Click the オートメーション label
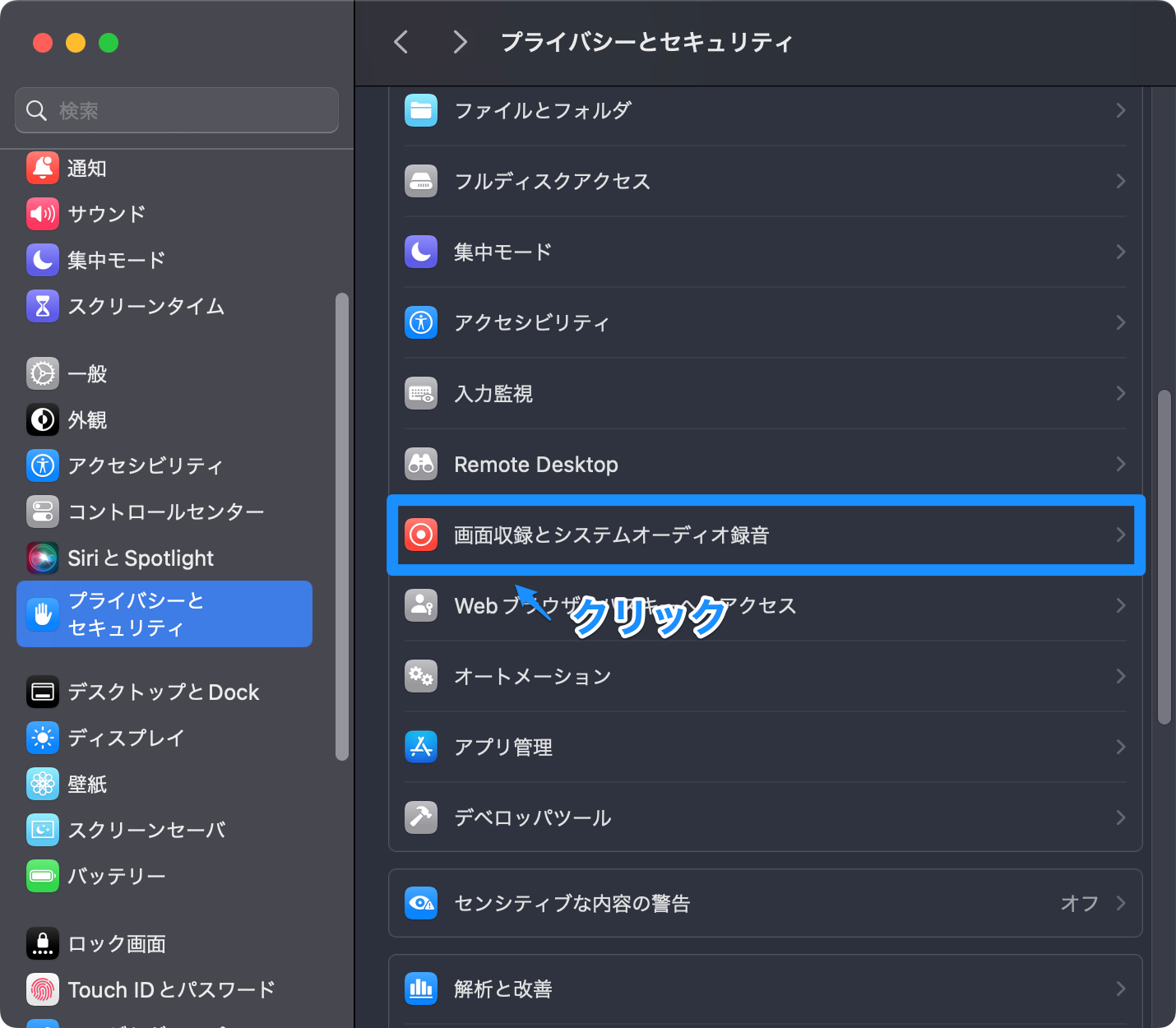 click(533, 676)
